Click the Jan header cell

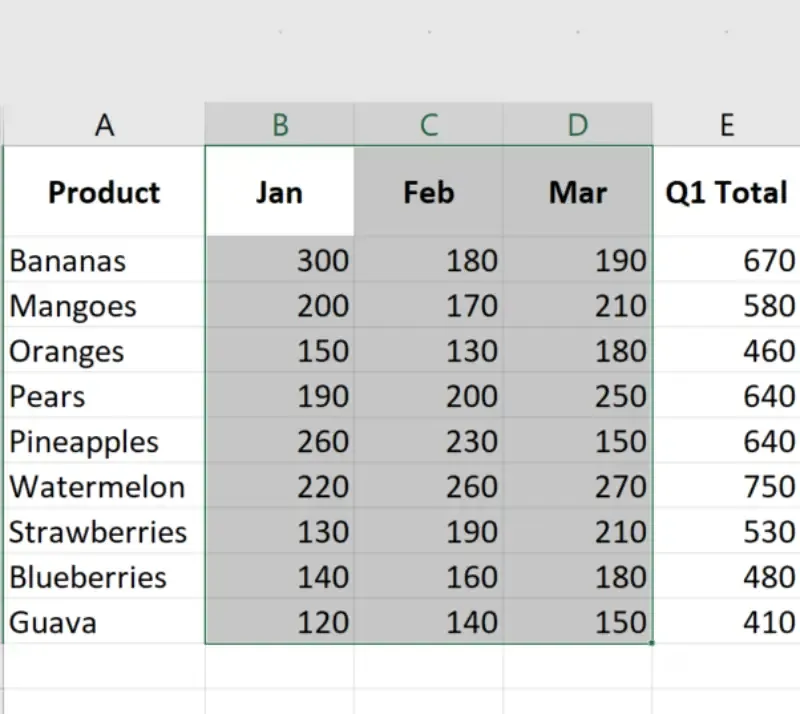coord(280,192)
